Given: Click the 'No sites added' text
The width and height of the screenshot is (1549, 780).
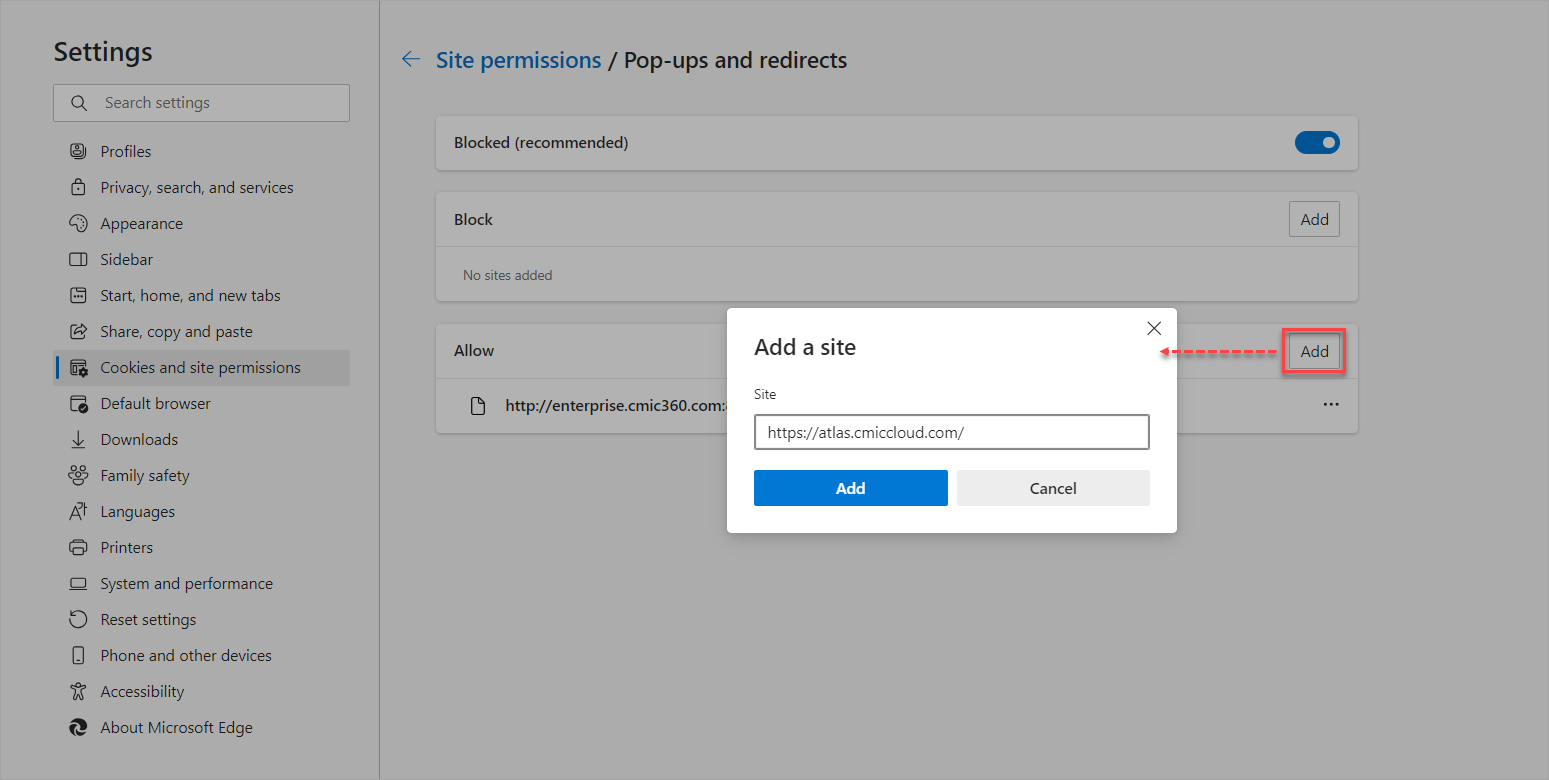Looking at the screenshot, I should coord(507,275).
